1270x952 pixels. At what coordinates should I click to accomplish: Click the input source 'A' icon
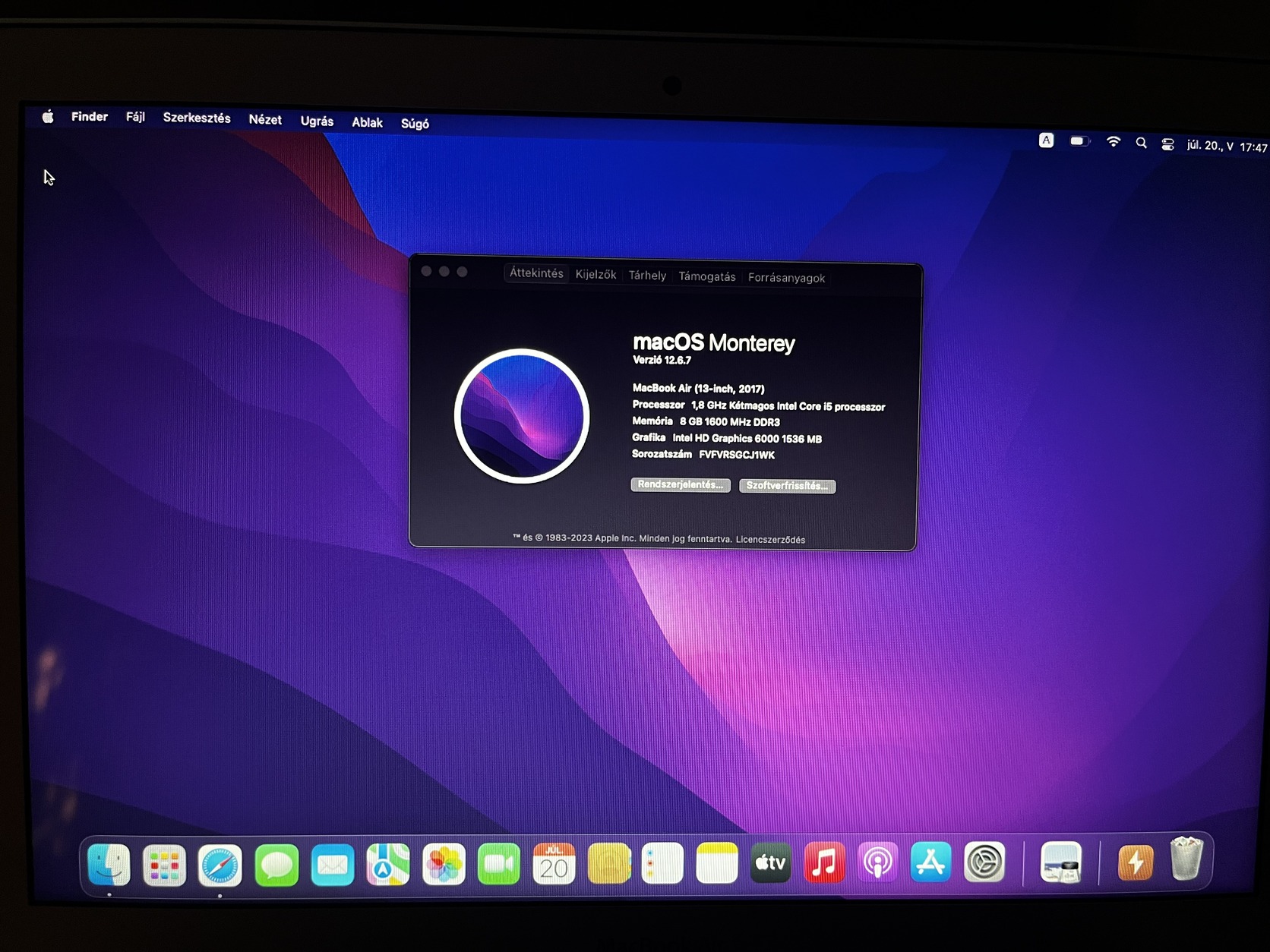[x=1046, y=140]
